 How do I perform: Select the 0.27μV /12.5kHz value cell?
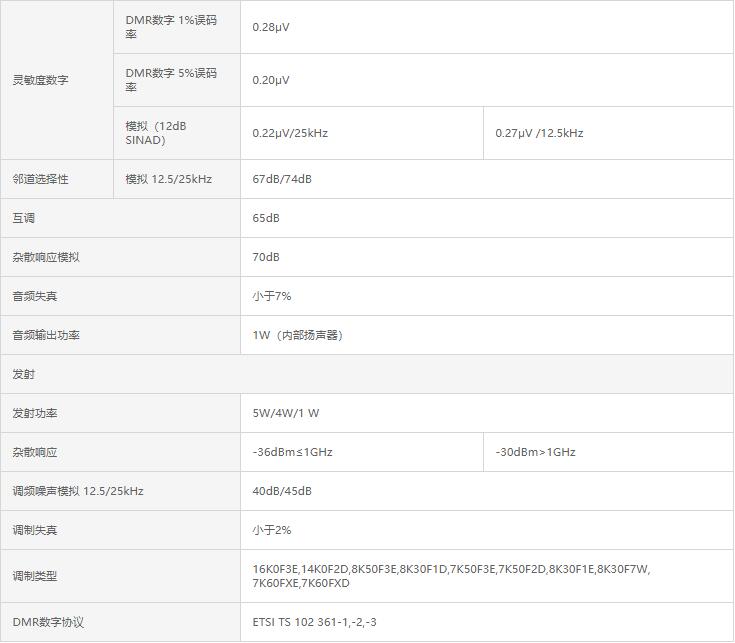tap(539, 133)
